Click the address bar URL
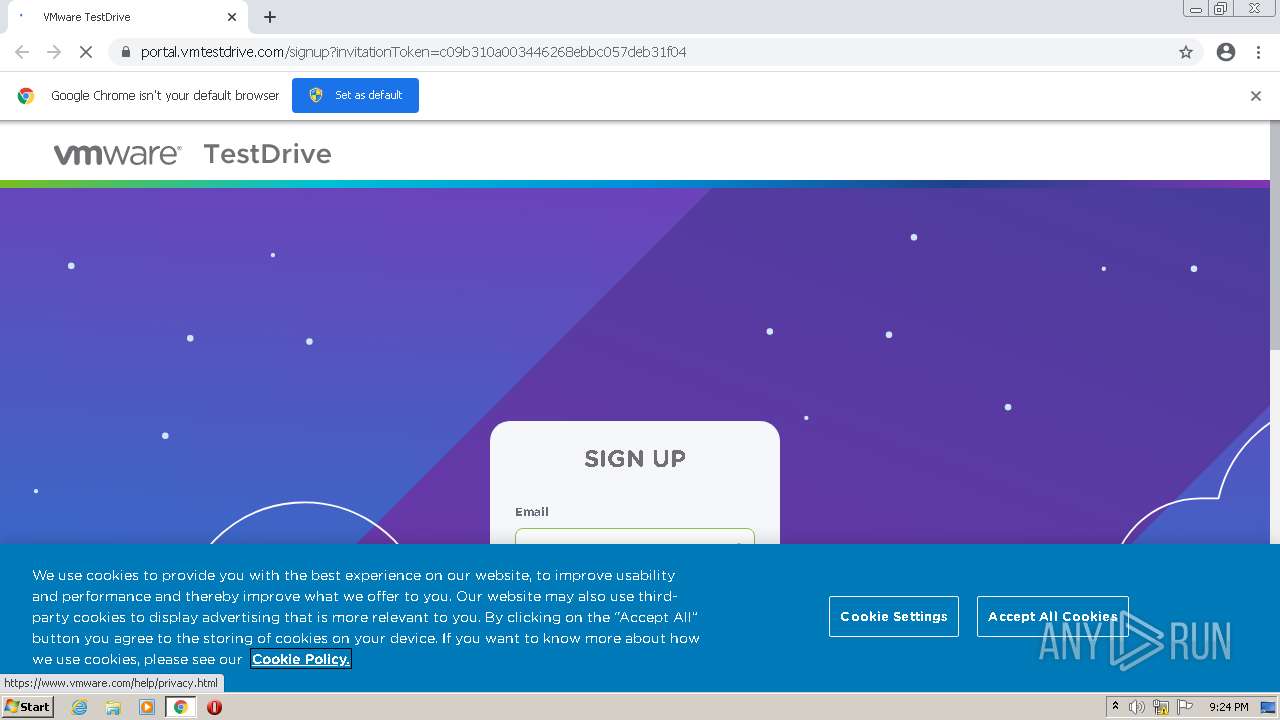 [413, 52]
